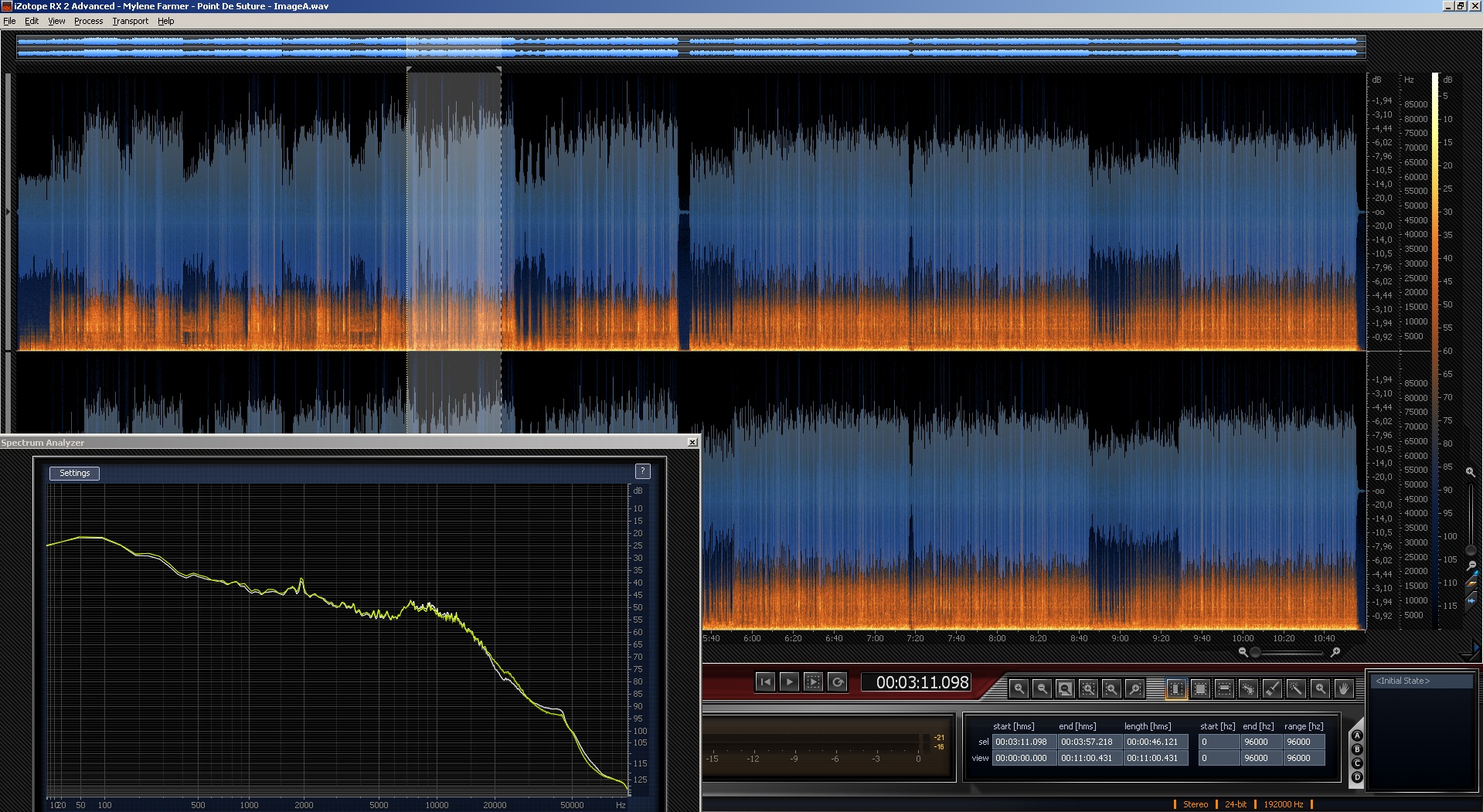Switch to compare slot D
The image size is (1483, 812).
tap(1357, 777)
